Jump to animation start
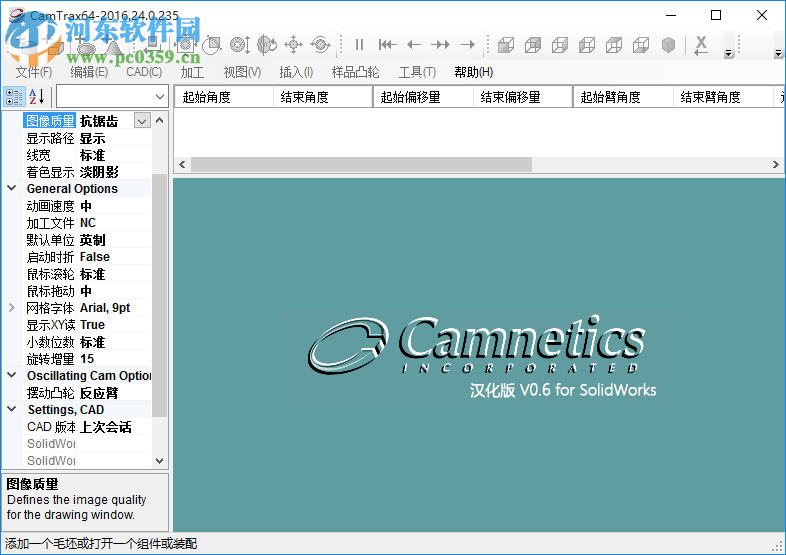This screenshot has height=555, width=786. point(387,45)
